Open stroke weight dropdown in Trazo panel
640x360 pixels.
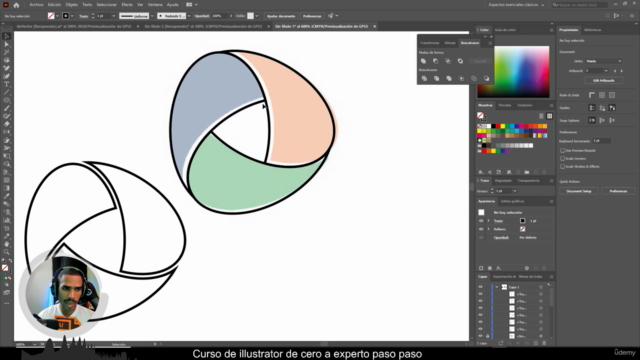pyautogui.click(x=515, y=191)
